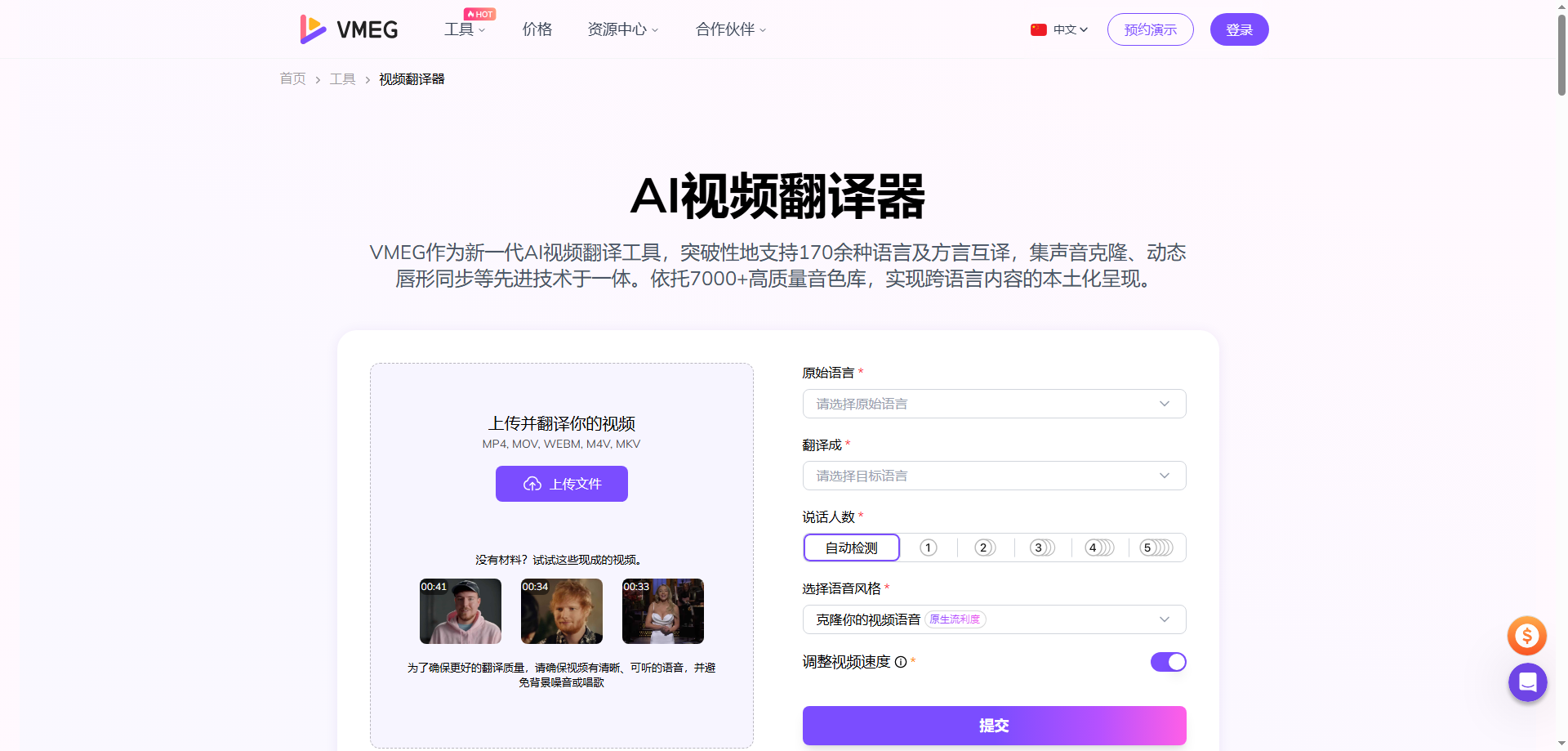Click the 价格 menu item
Image resolution: width=1568 pixels, height=751 pixels.
[537, 30]
